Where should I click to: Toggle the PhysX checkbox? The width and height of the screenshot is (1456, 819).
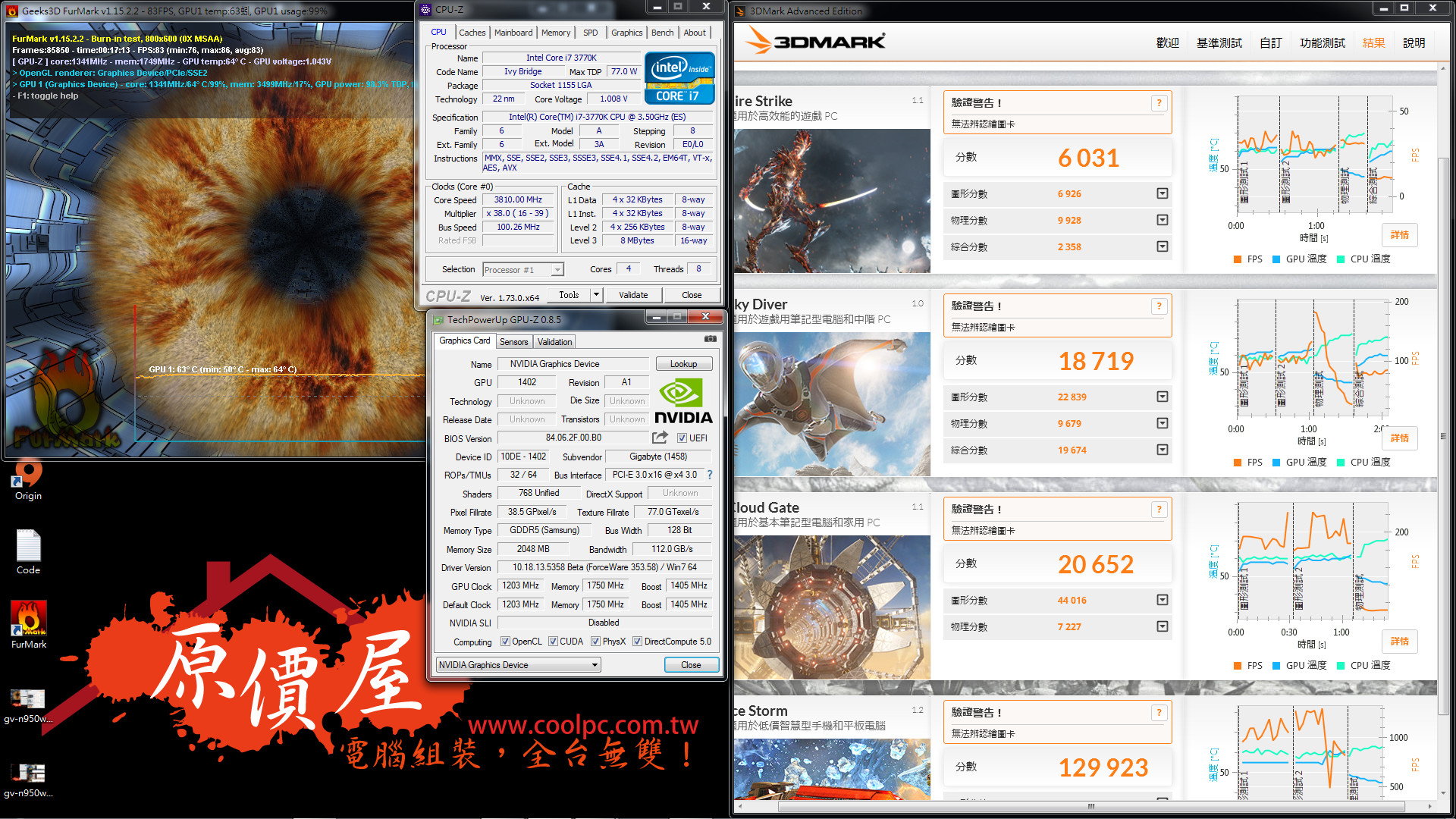coord(596,642)
